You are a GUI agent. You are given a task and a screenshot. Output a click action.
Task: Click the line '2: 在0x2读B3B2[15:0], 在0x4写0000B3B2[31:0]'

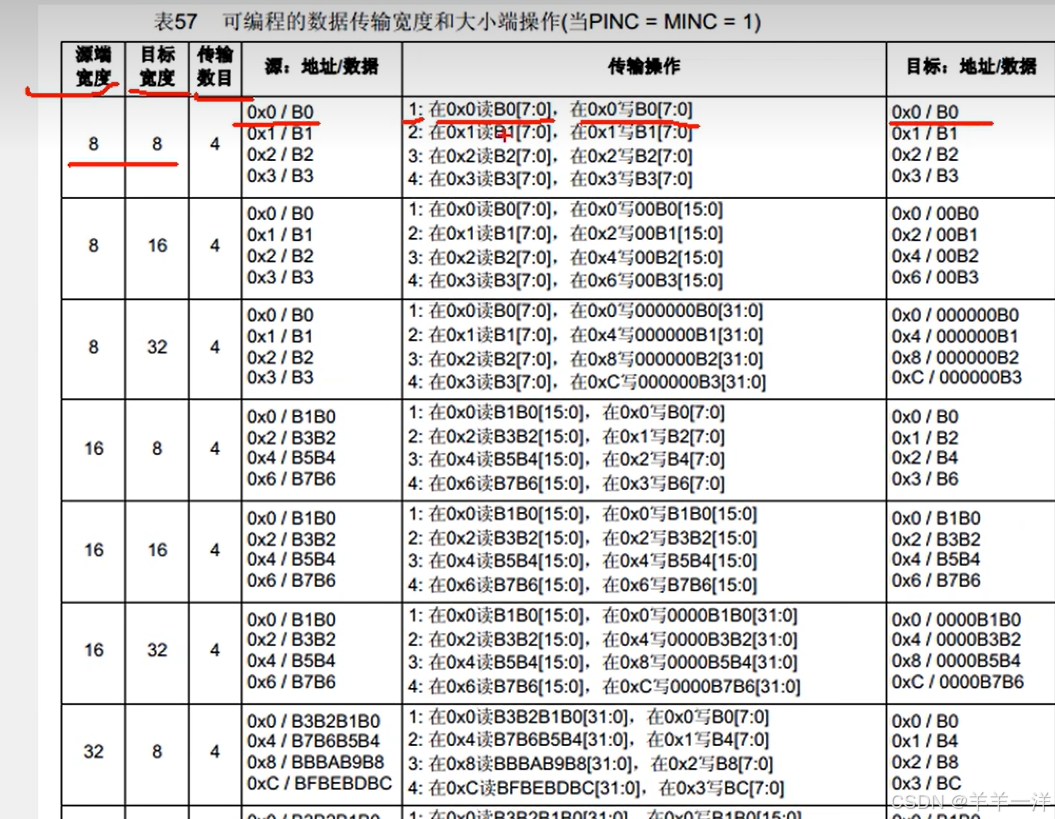pyautogui.click(x=602, y=639)
